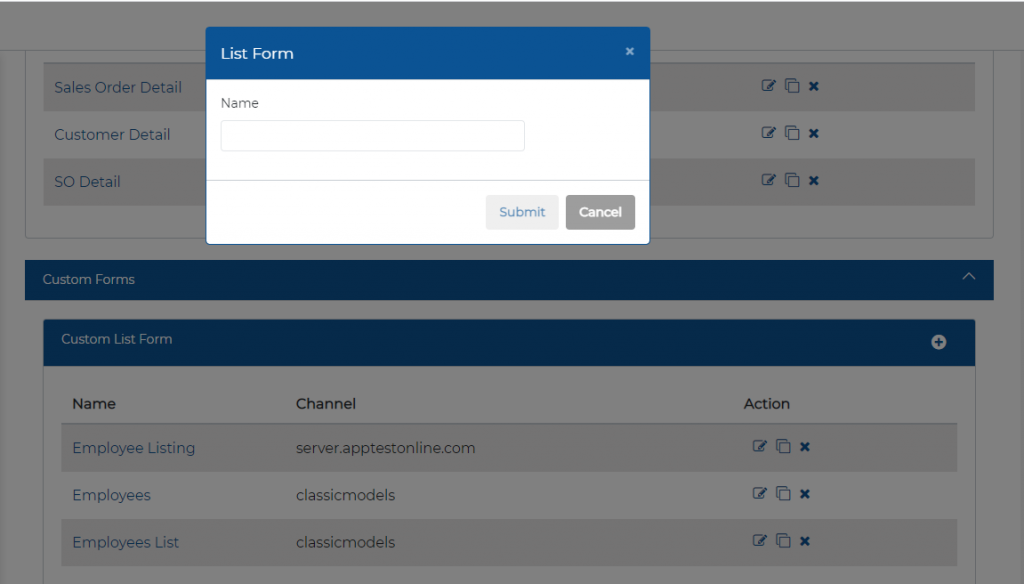Delete the SO Detail form
The image size is (1024, 584).
813,180
